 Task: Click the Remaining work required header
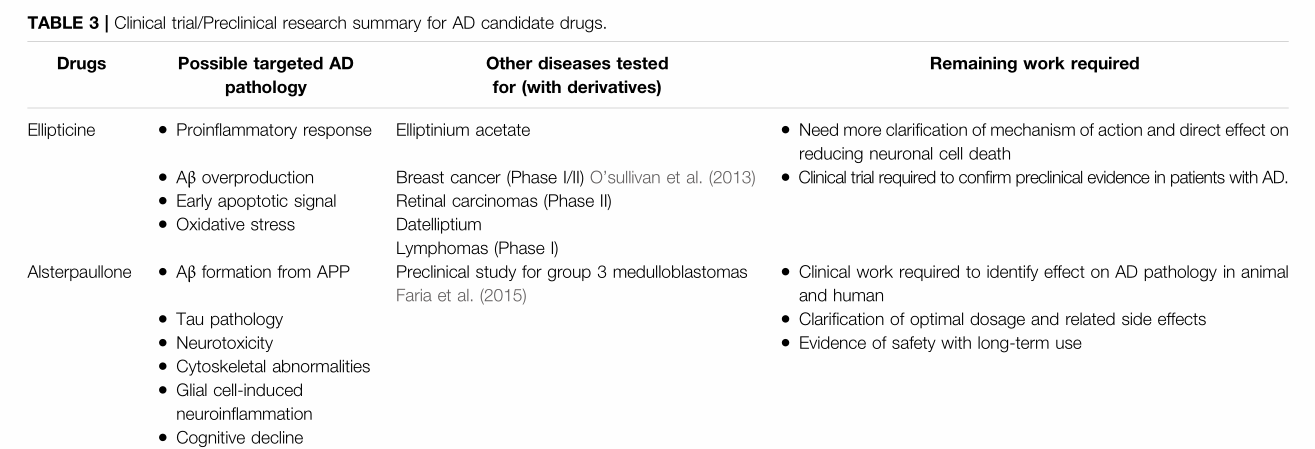tap(1034, 64)
